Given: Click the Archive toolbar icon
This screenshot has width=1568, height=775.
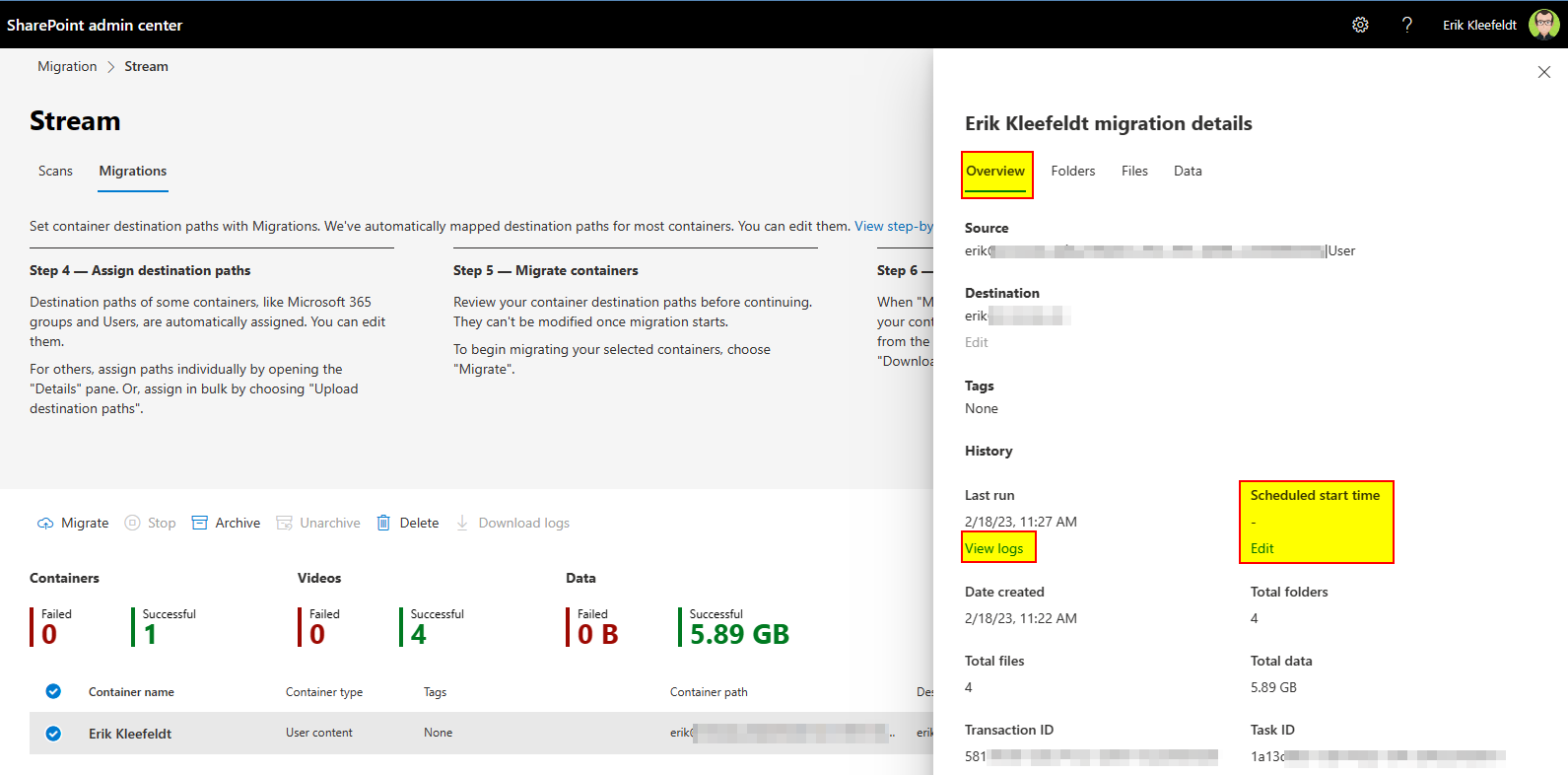Looking at the screenshot, I should 200,524.
